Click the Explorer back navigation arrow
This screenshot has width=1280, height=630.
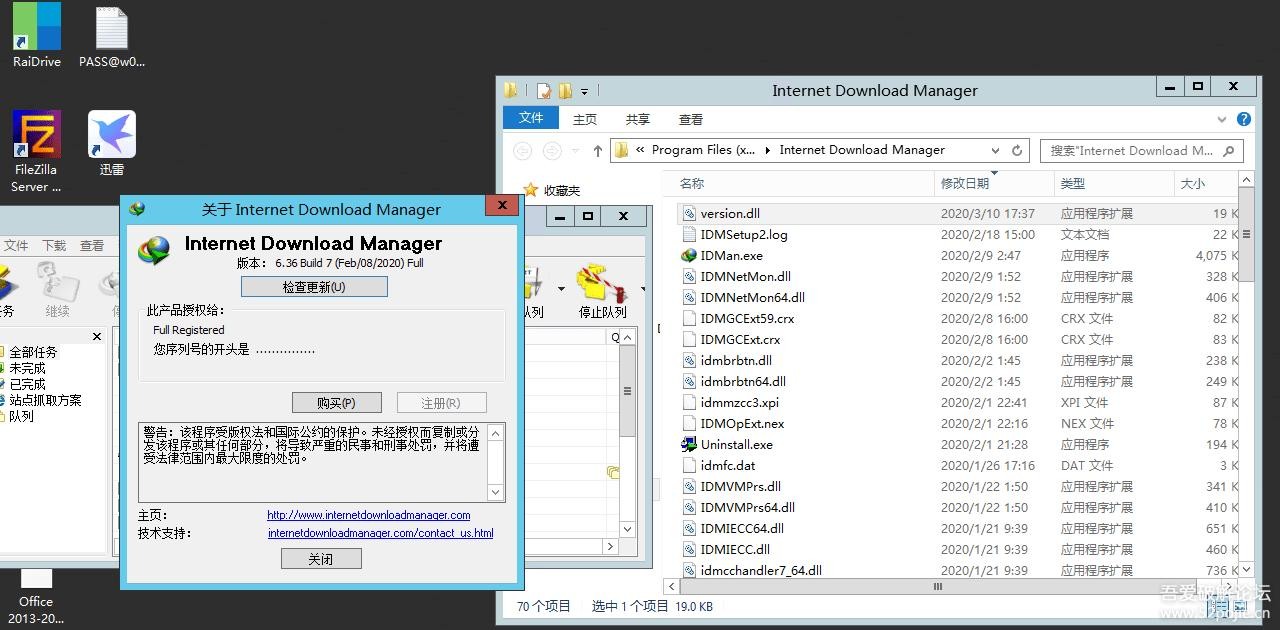click(x=523, y=151)
